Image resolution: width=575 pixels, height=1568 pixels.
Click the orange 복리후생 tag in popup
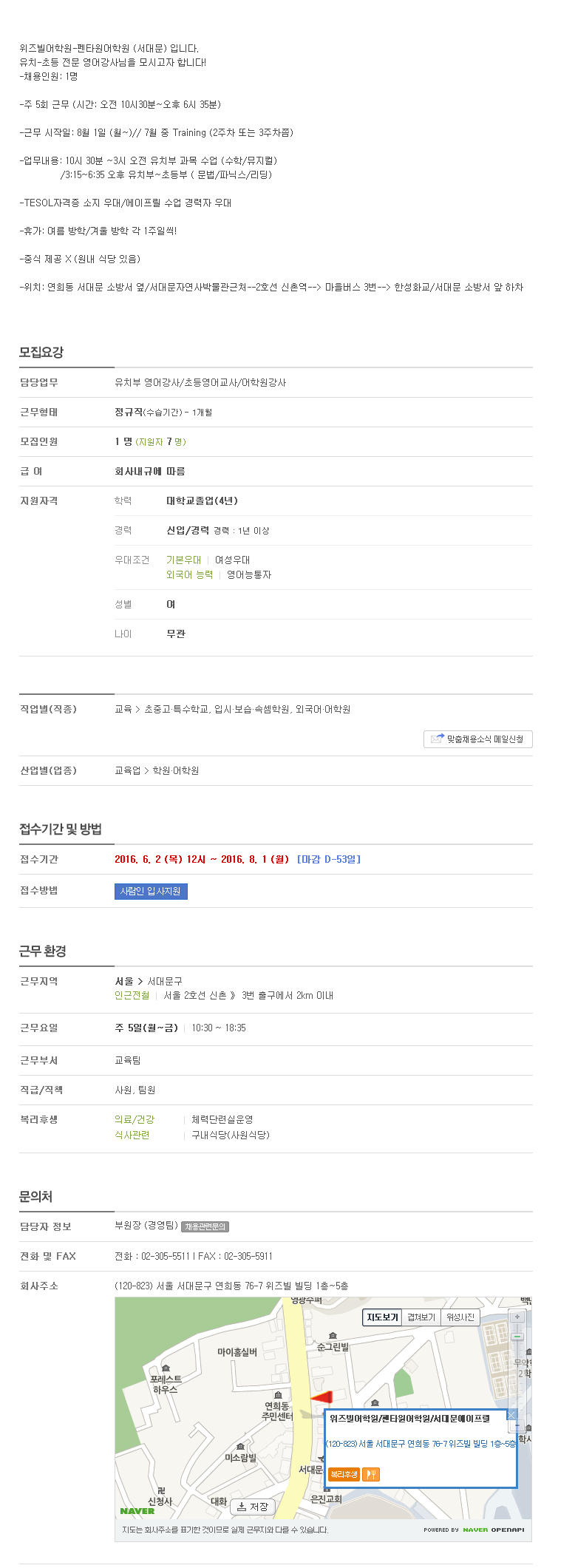pos(344,1473)
